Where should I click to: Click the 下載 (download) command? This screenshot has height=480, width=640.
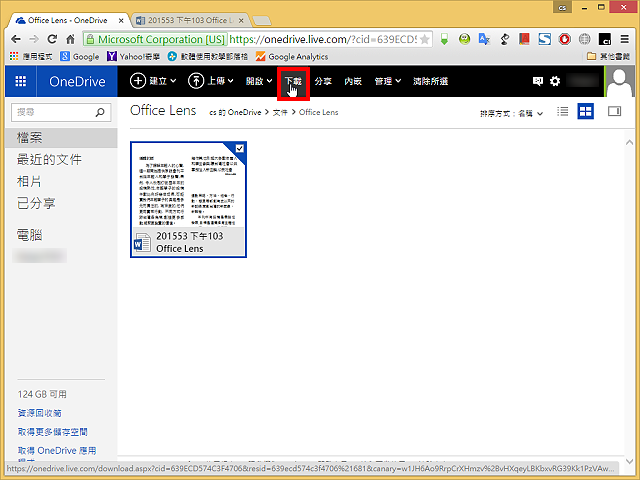pyautogui.click(x=293, y=81)
